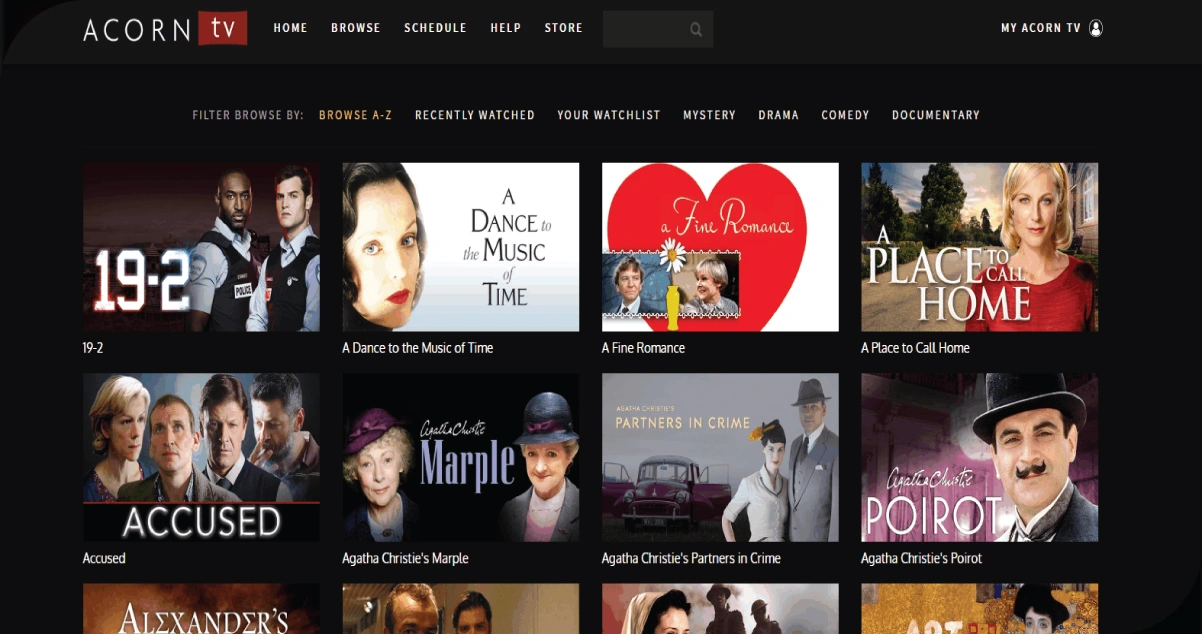The image size is (1202, 634).
Task: Select the Agatha Christie's Poirot poster
Action: (979, 457)
